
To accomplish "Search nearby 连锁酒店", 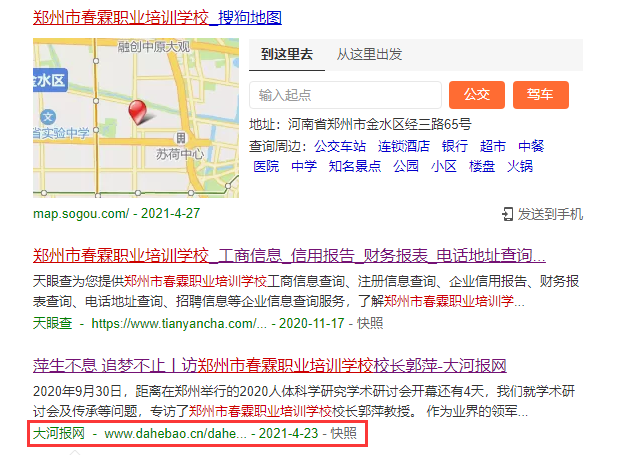I will [x=403, y=146].
